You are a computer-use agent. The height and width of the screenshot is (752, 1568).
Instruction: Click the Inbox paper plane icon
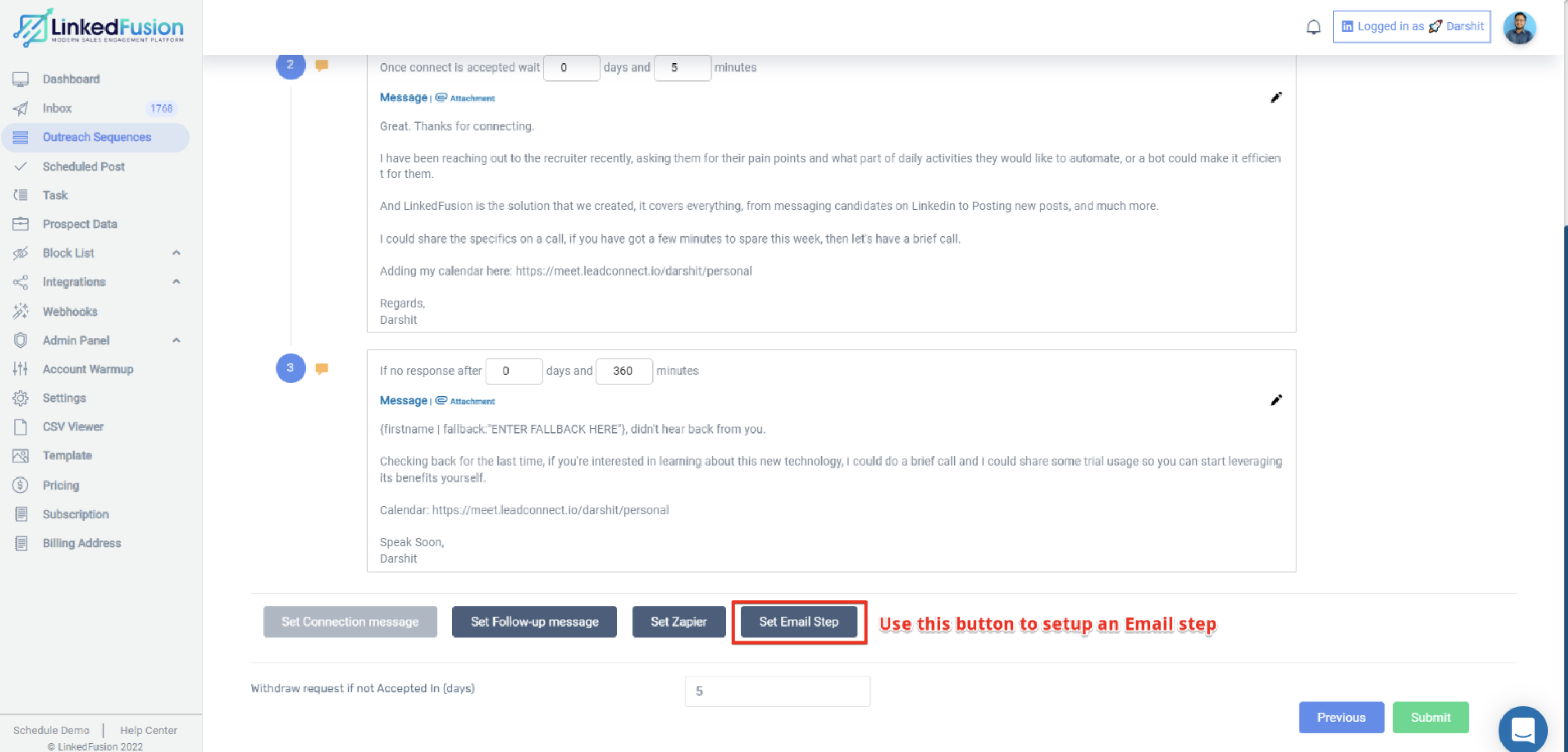tap(21, 108)
